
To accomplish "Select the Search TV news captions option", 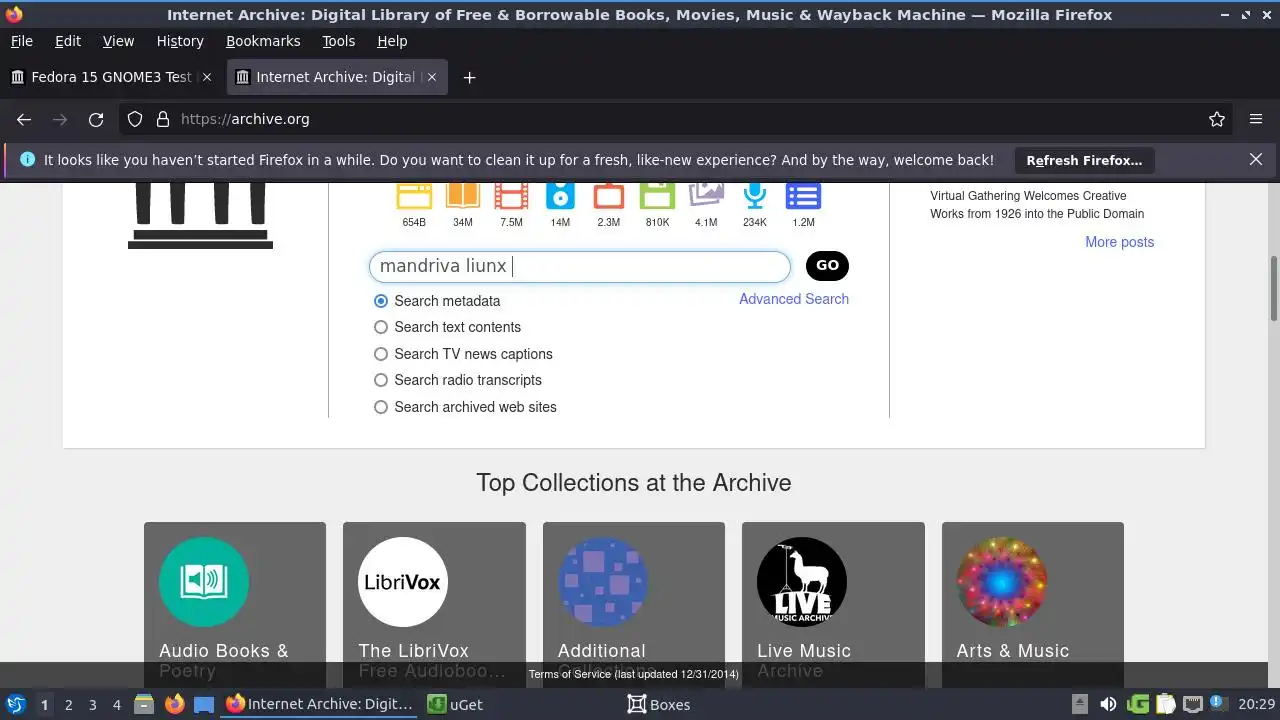I will [x=380, y=354].
